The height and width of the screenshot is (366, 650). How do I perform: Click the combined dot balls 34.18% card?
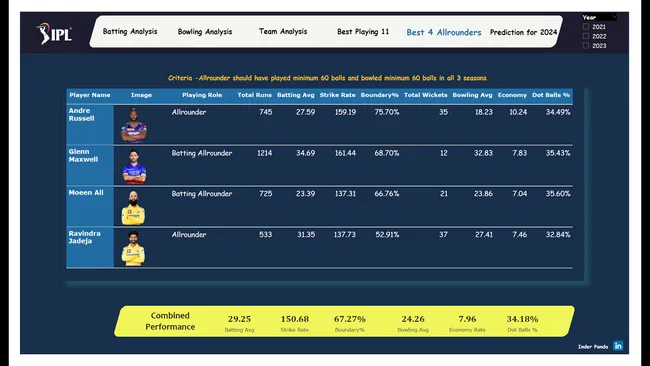(x=522, y=323)
